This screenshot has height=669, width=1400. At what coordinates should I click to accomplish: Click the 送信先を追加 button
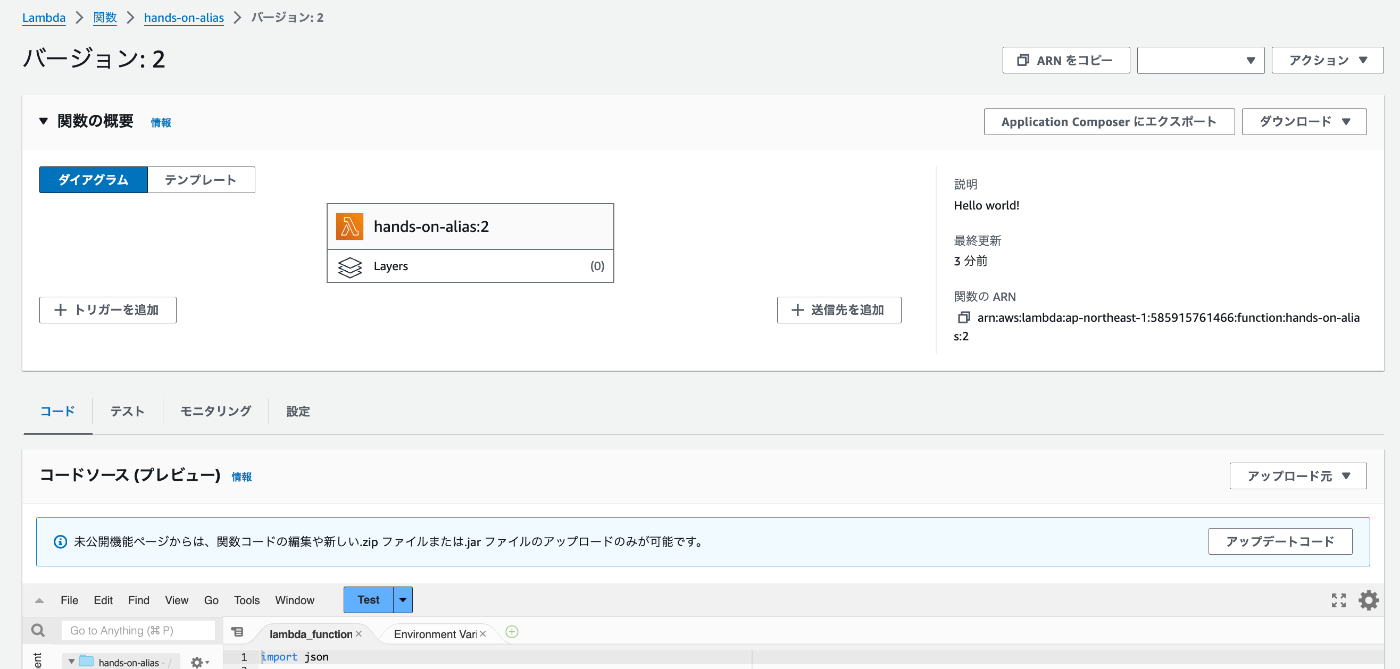click(x=839, y=310)
